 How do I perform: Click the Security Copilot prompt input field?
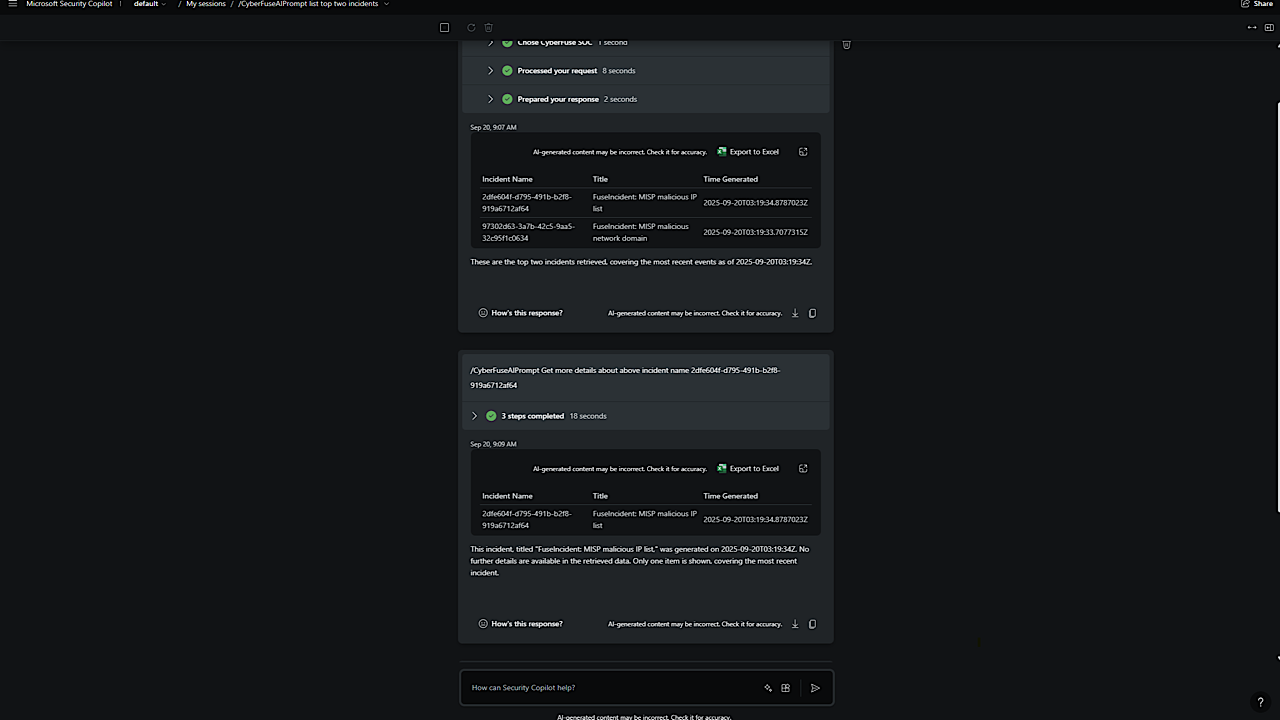coord(610,688)
